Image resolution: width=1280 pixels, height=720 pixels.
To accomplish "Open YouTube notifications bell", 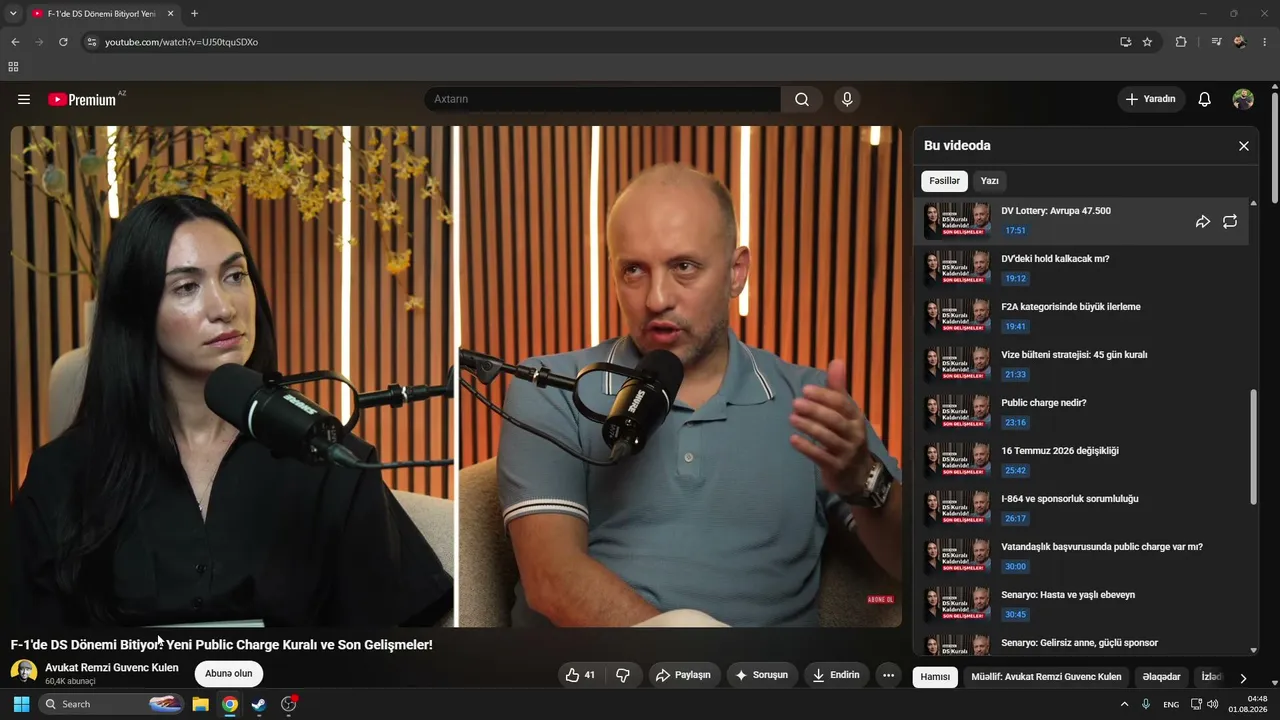I will (1205, 99).
